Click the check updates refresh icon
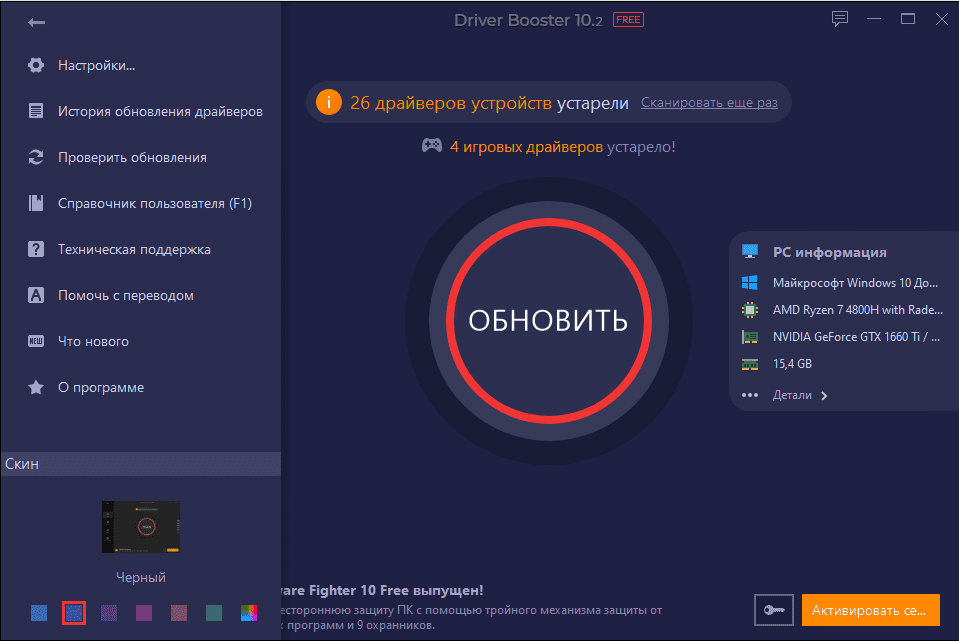 [36, 157]
